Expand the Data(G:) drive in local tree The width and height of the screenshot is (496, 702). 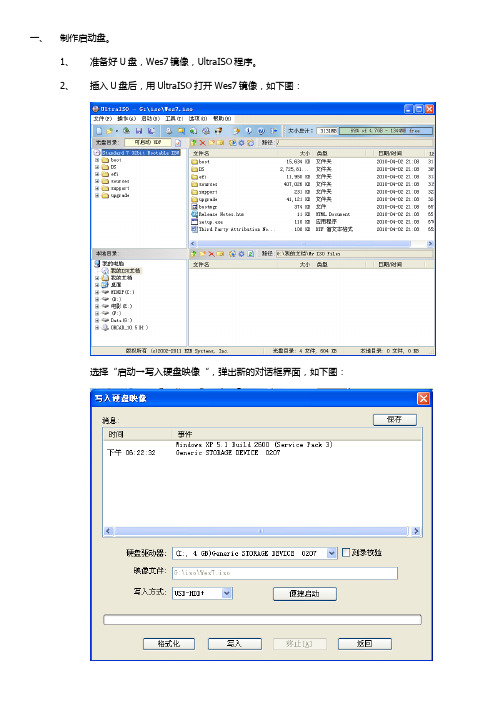click(x=97, y=321)
